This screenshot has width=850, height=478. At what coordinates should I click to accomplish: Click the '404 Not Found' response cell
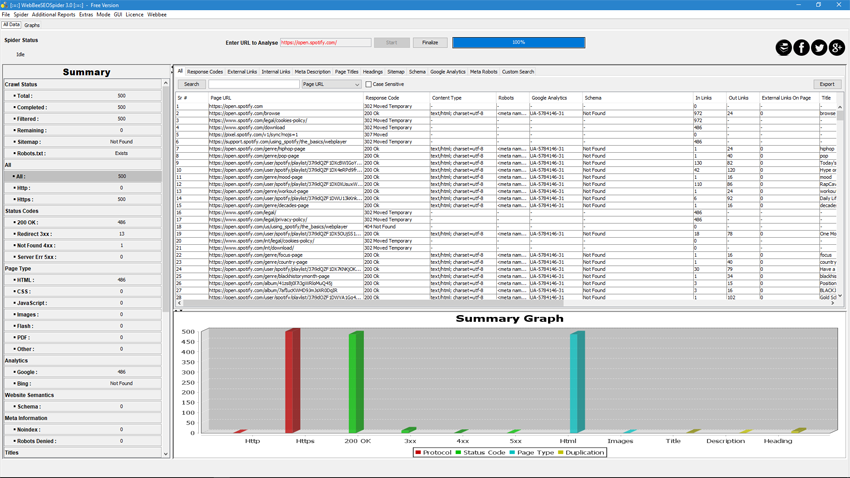click(x=396, y=227)
